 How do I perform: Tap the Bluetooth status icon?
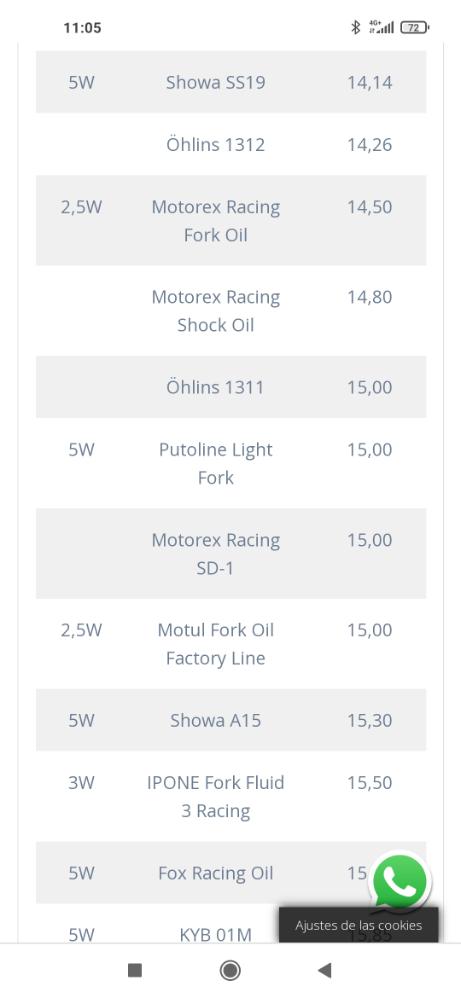[x=356, y=27]
